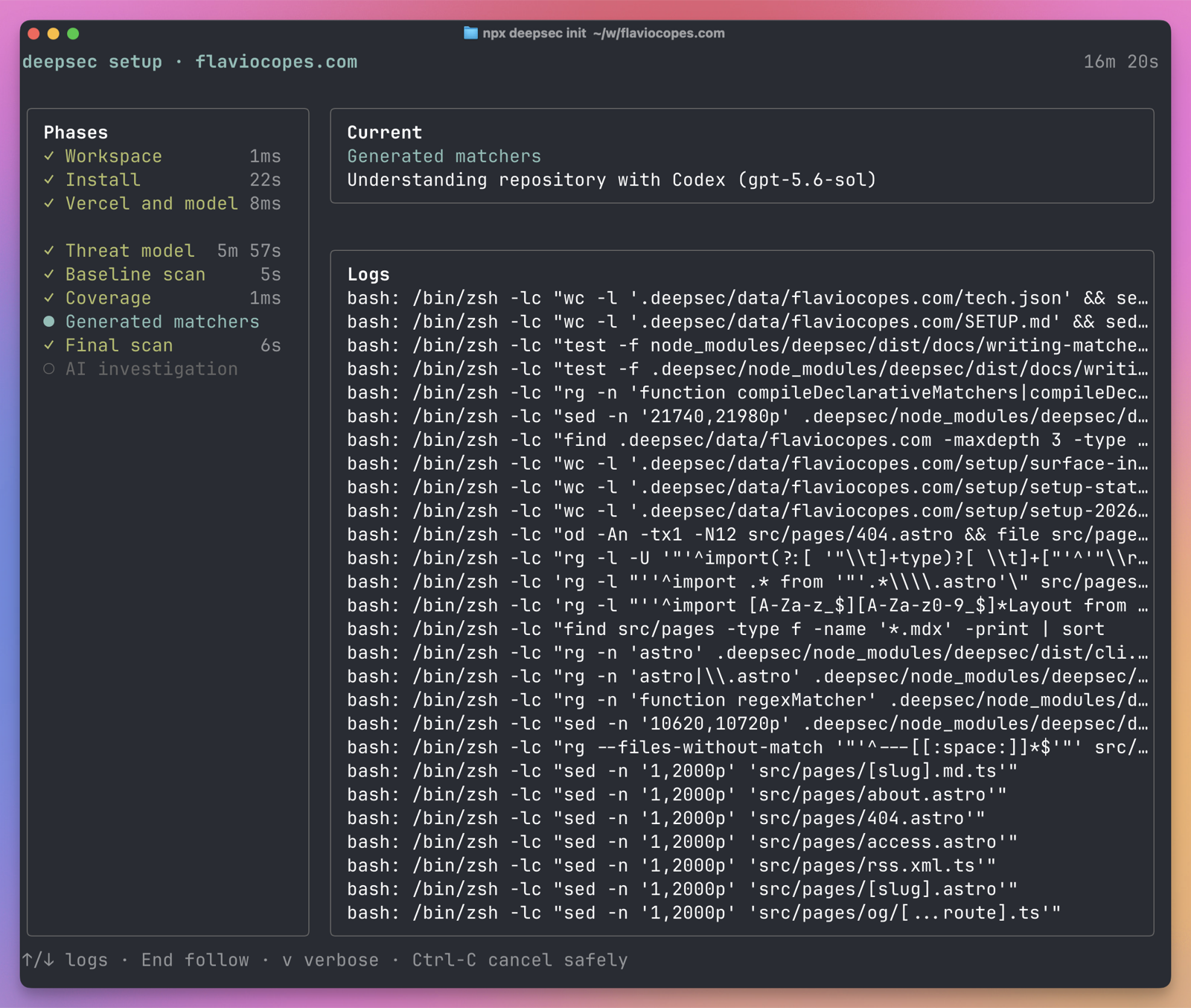
Task: Click the log line 'sed -n 10620,10720p'
Action: (x=747, y=724)
